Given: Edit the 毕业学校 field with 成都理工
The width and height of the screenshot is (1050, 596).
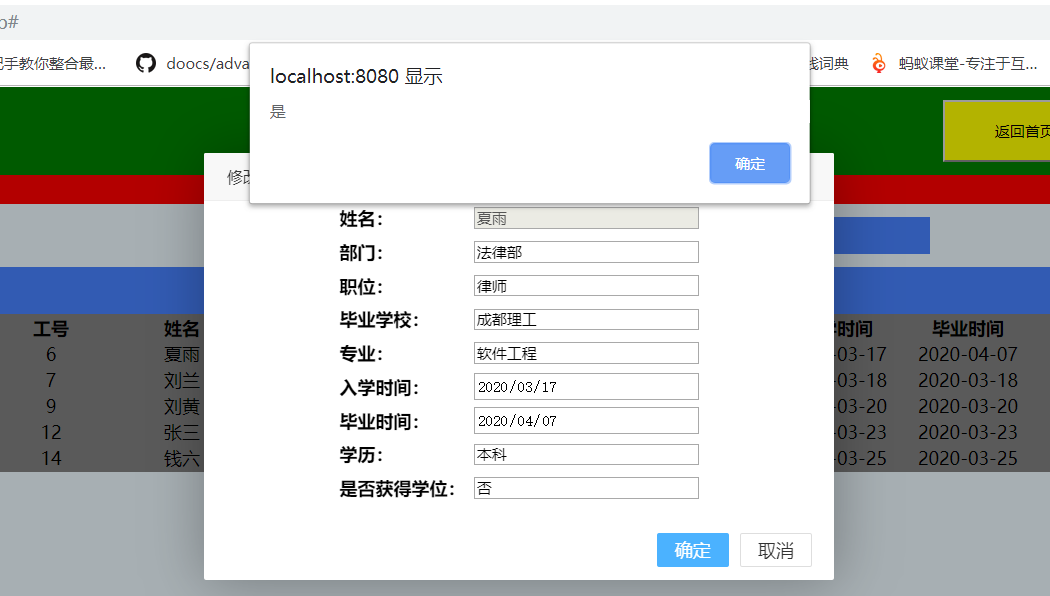Looking at the screenshot, I should click(x=586, y=319).
